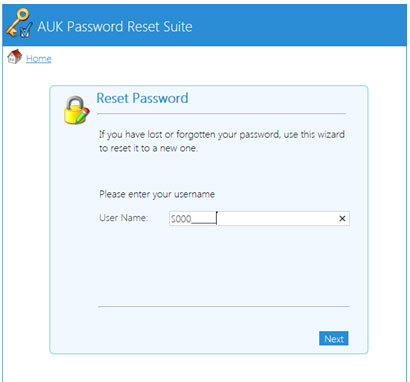Click the golden key logo icon
The image size is (410, 382).
[x=19, y=23]
